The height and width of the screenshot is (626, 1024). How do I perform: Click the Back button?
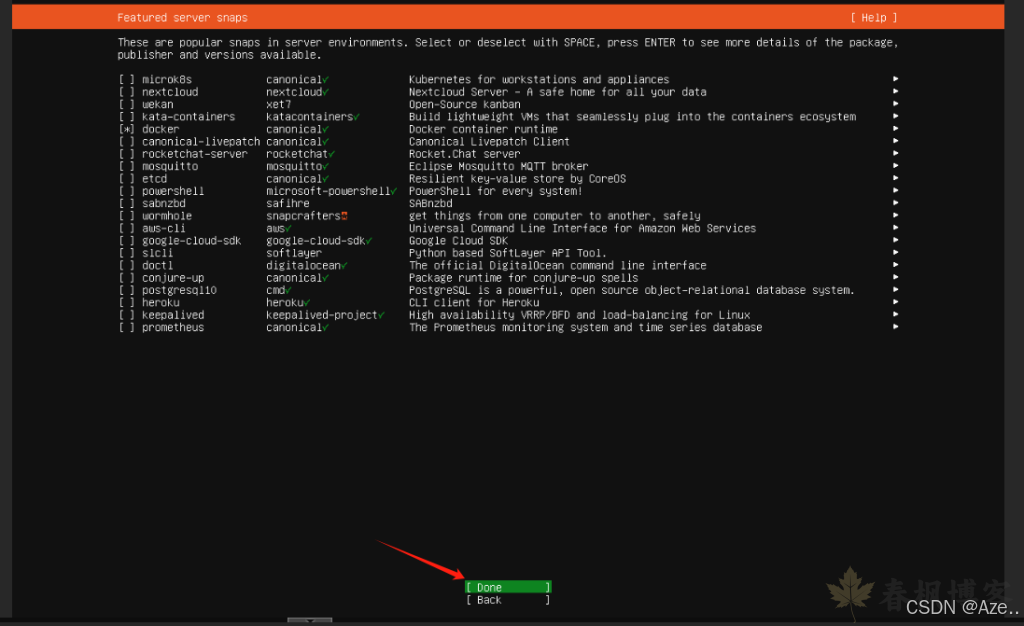point(508,600)
